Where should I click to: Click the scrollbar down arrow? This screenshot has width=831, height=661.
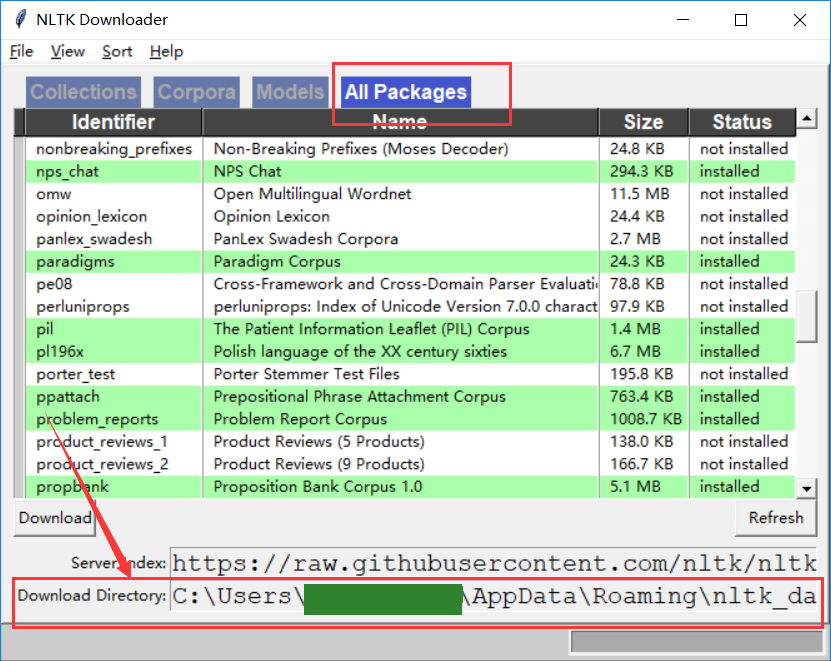pos(806,488)
